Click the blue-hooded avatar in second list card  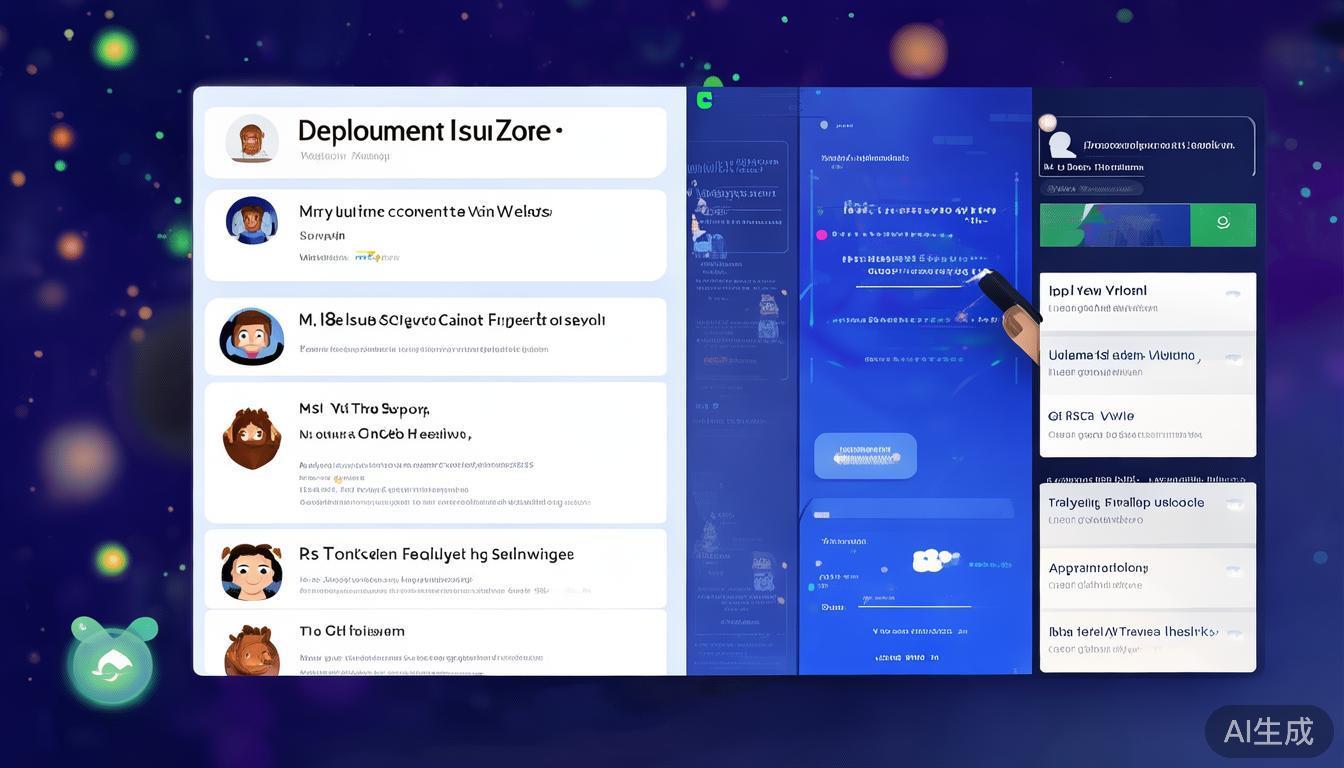click(252, 221)
